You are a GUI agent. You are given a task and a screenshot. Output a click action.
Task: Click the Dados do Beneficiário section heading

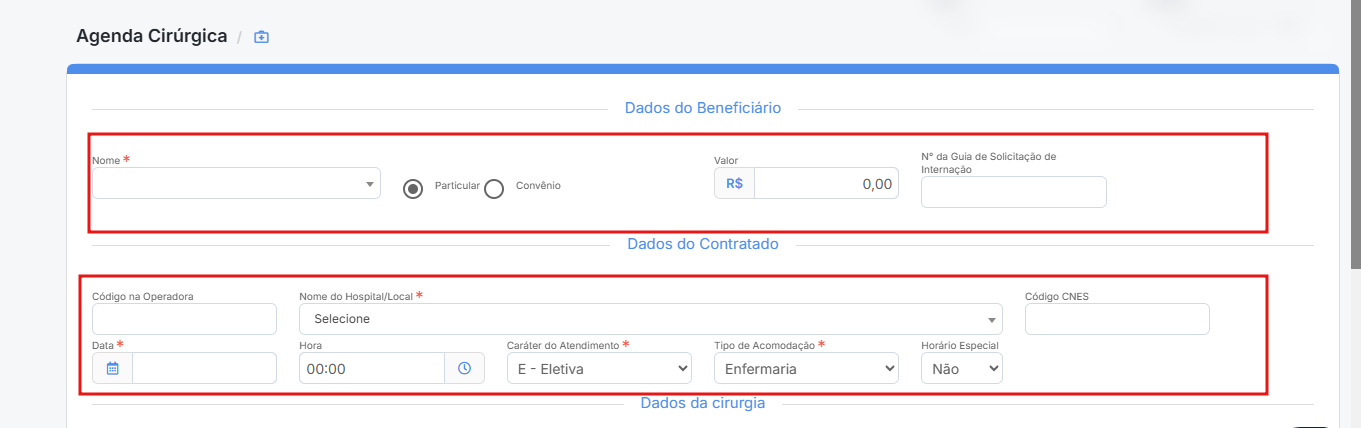point(703,108)
